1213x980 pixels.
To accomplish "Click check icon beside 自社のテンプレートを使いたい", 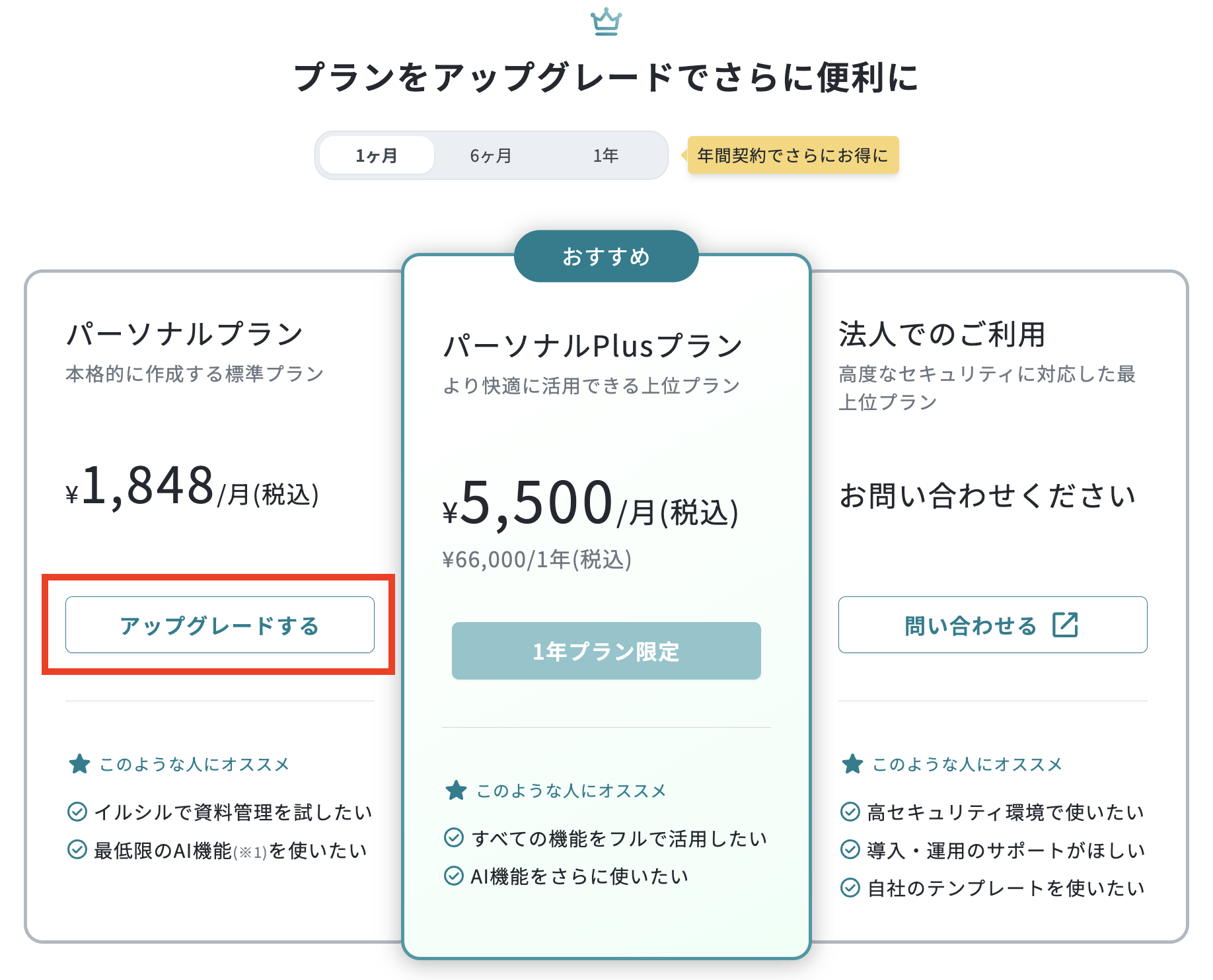I will (x=850, y=888).
